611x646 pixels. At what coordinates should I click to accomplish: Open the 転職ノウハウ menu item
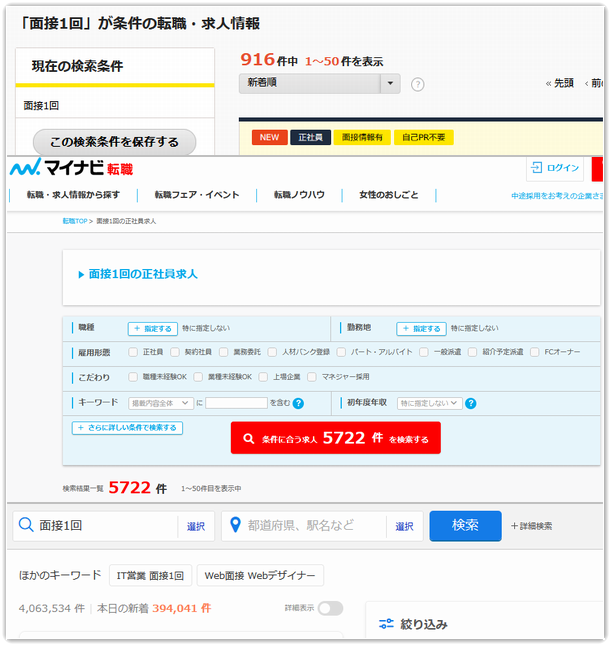(x=301, y=195)
